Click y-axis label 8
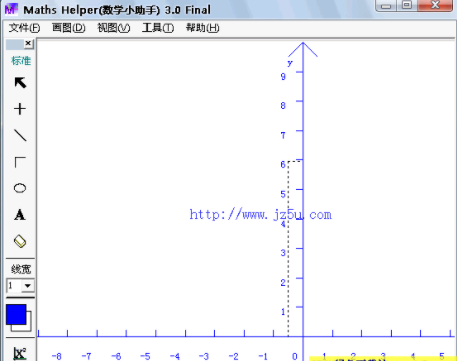The width and height of the screenshot is (457, 361). (x=283, y=106)
